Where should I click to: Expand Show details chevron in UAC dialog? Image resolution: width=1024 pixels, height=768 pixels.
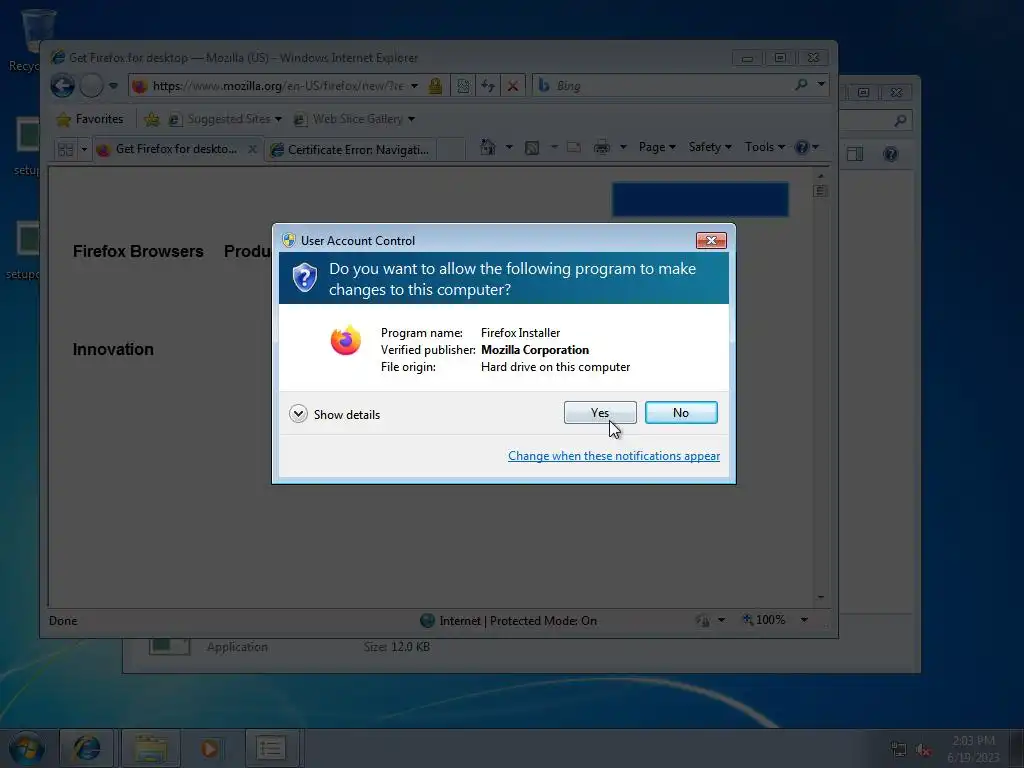coord(298,414)
